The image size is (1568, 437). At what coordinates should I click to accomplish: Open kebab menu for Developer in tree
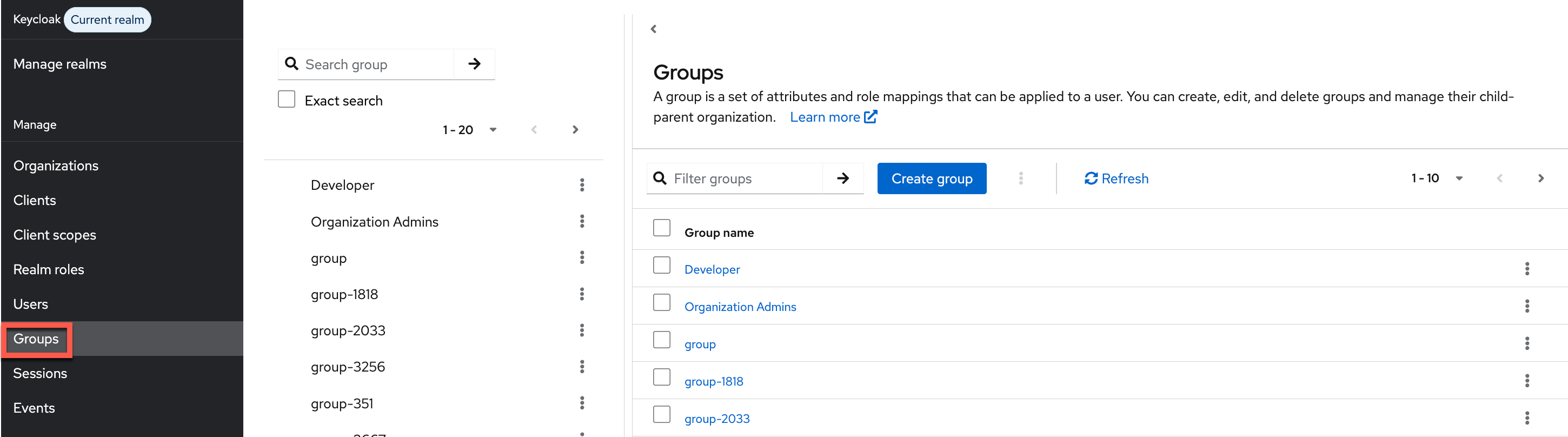[582, 185]
